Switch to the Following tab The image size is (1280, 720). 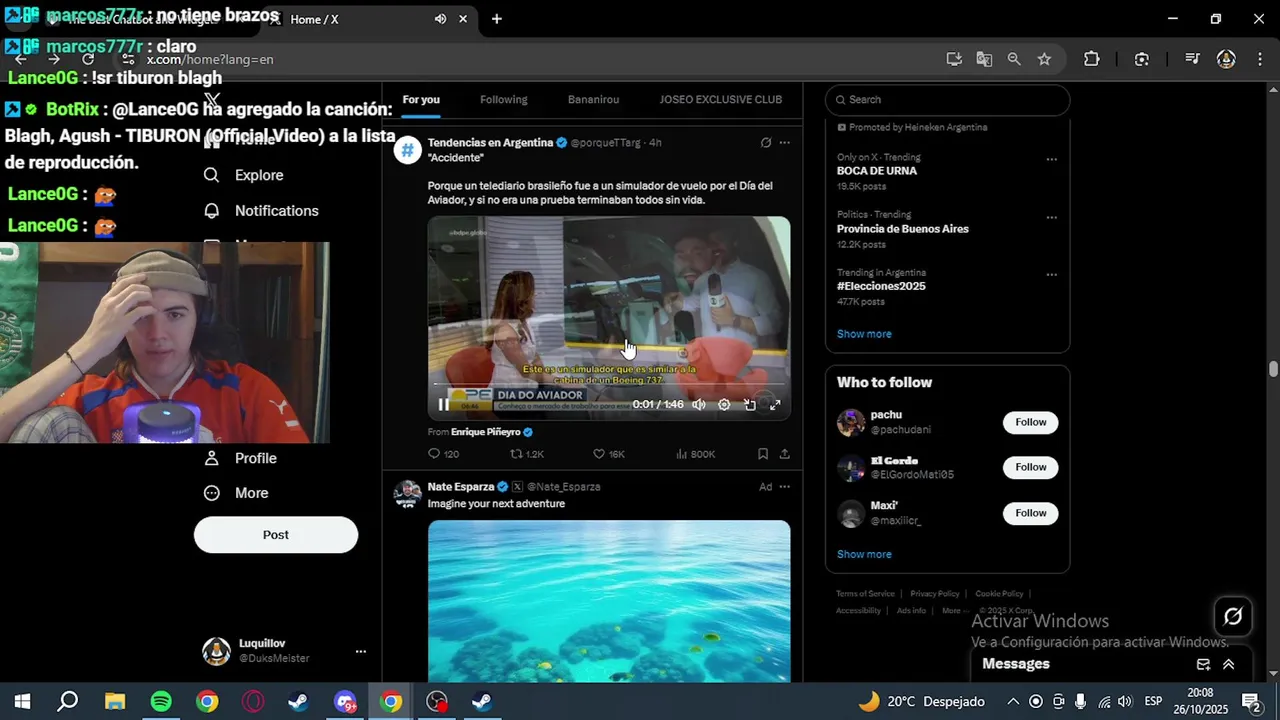click(504, 100)
